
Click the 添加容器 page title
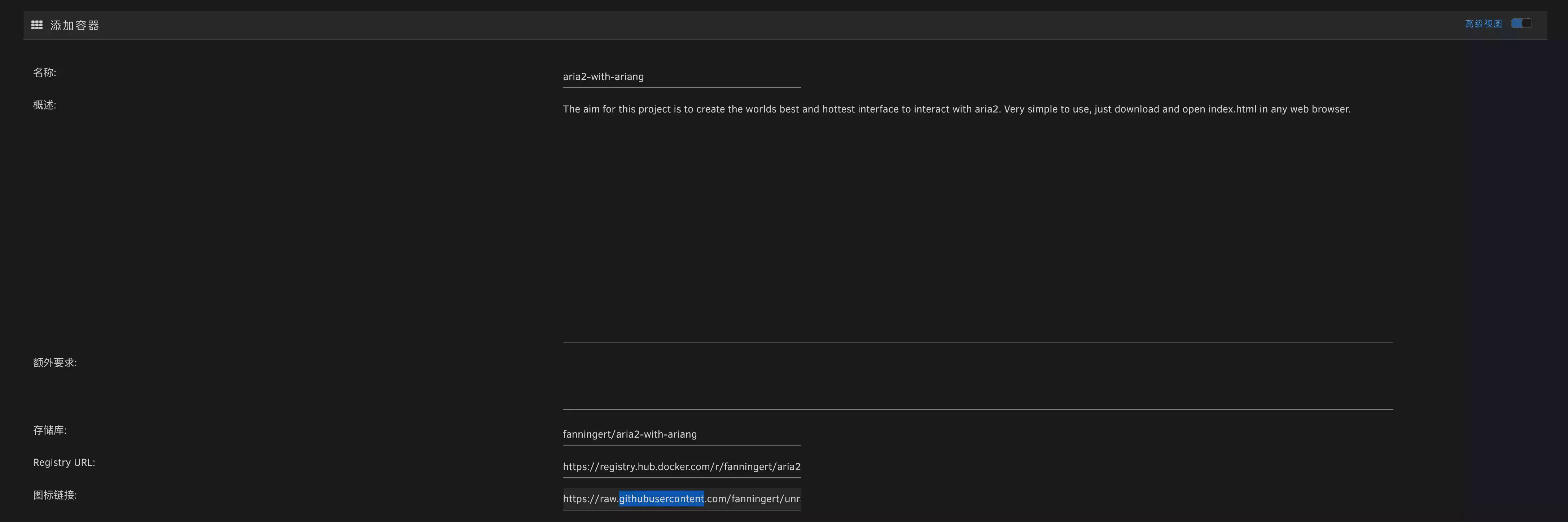click(x=74, y=26)
